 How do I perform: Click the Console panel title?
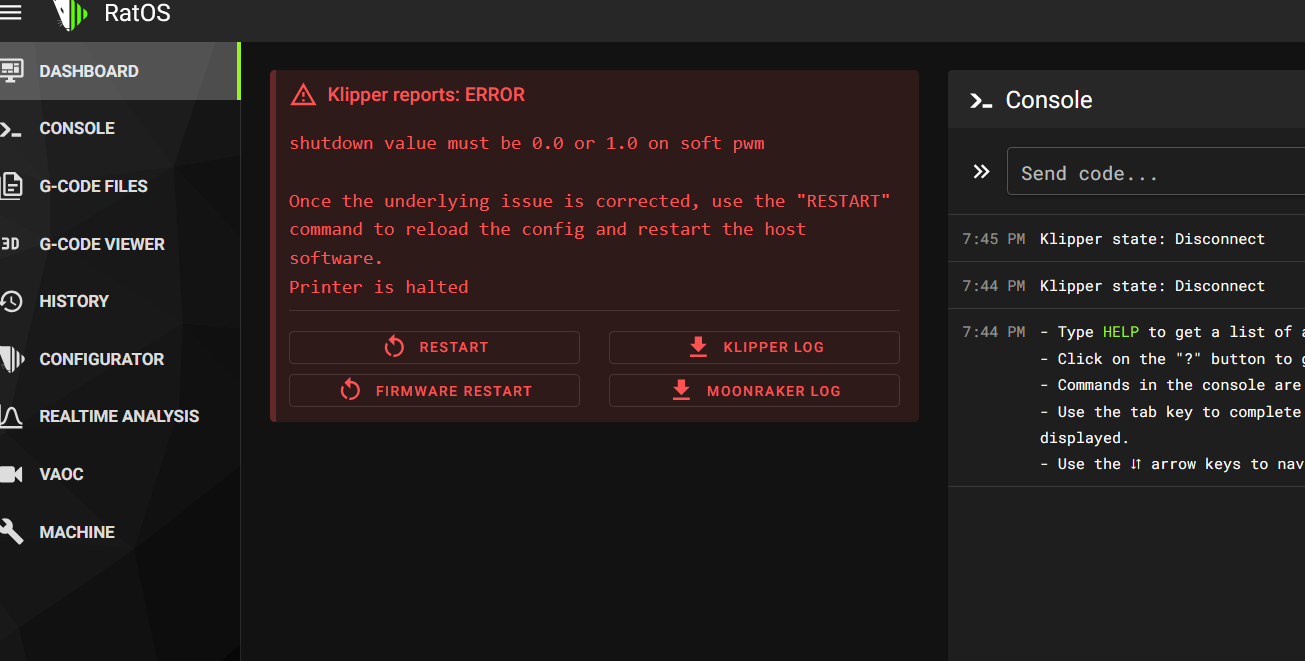(x=1049, y=100)
